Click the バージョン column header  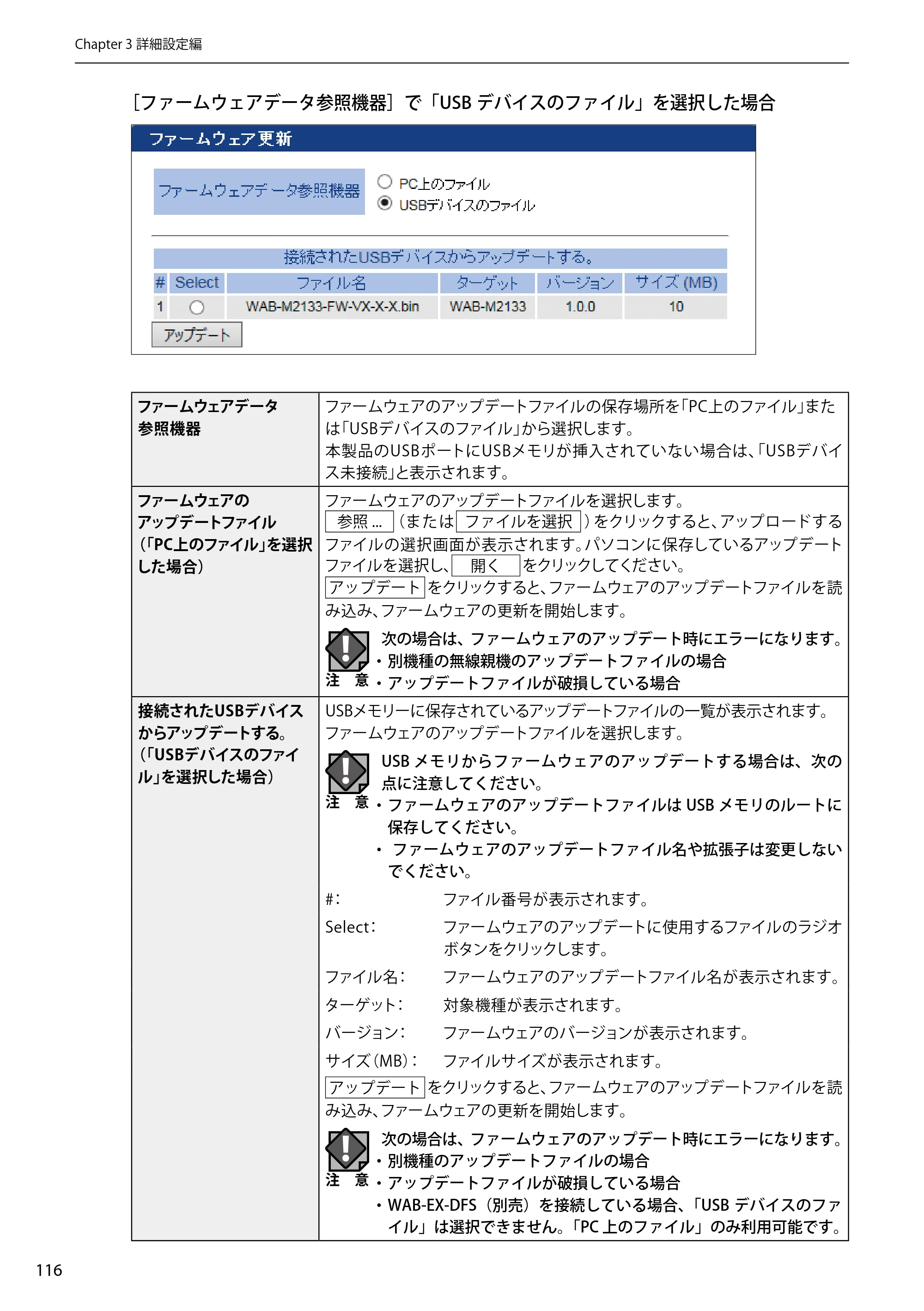point(580,283)
